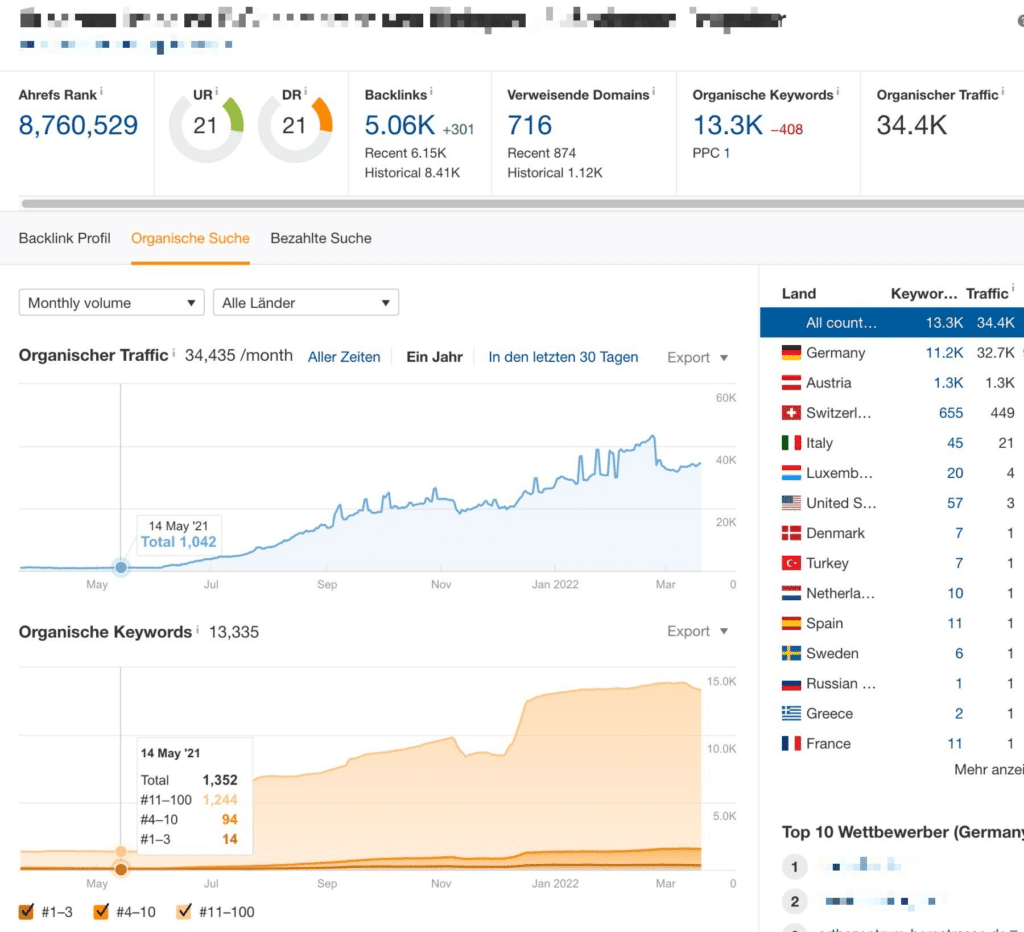Click the Greece flag icon

[791, 713]
